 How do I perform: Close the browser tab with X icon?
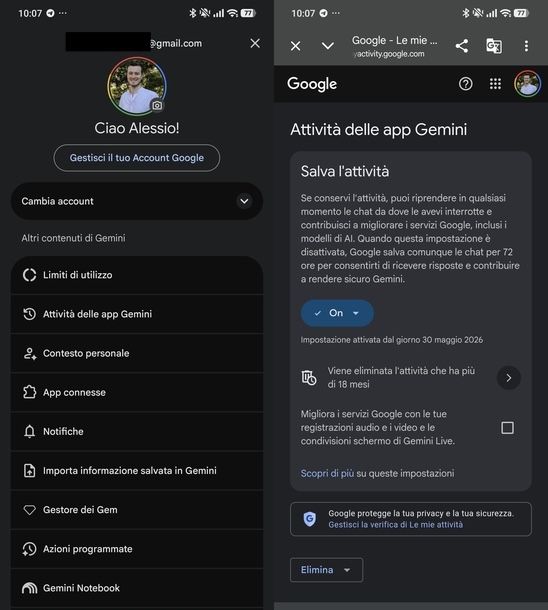296,46
